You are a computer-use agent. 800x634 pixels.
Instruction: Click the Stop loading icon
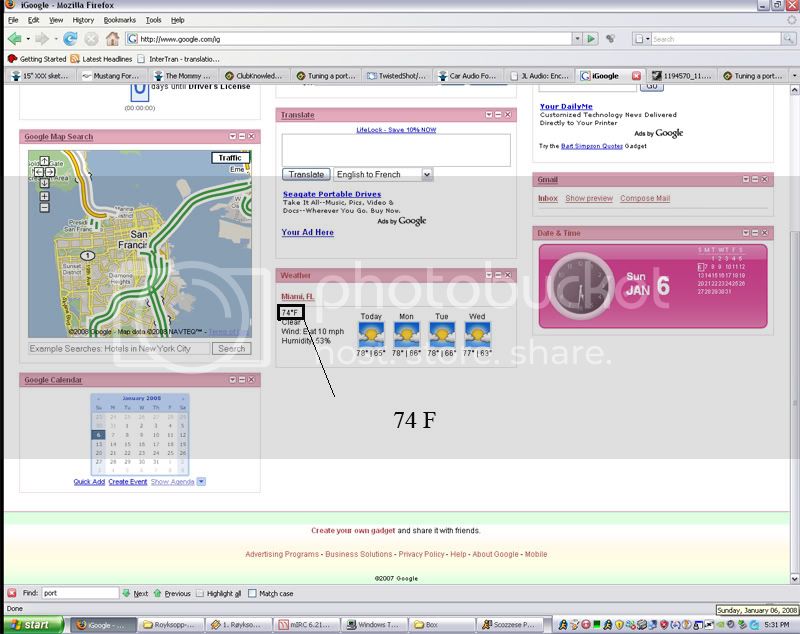click(x=91, y=39)
